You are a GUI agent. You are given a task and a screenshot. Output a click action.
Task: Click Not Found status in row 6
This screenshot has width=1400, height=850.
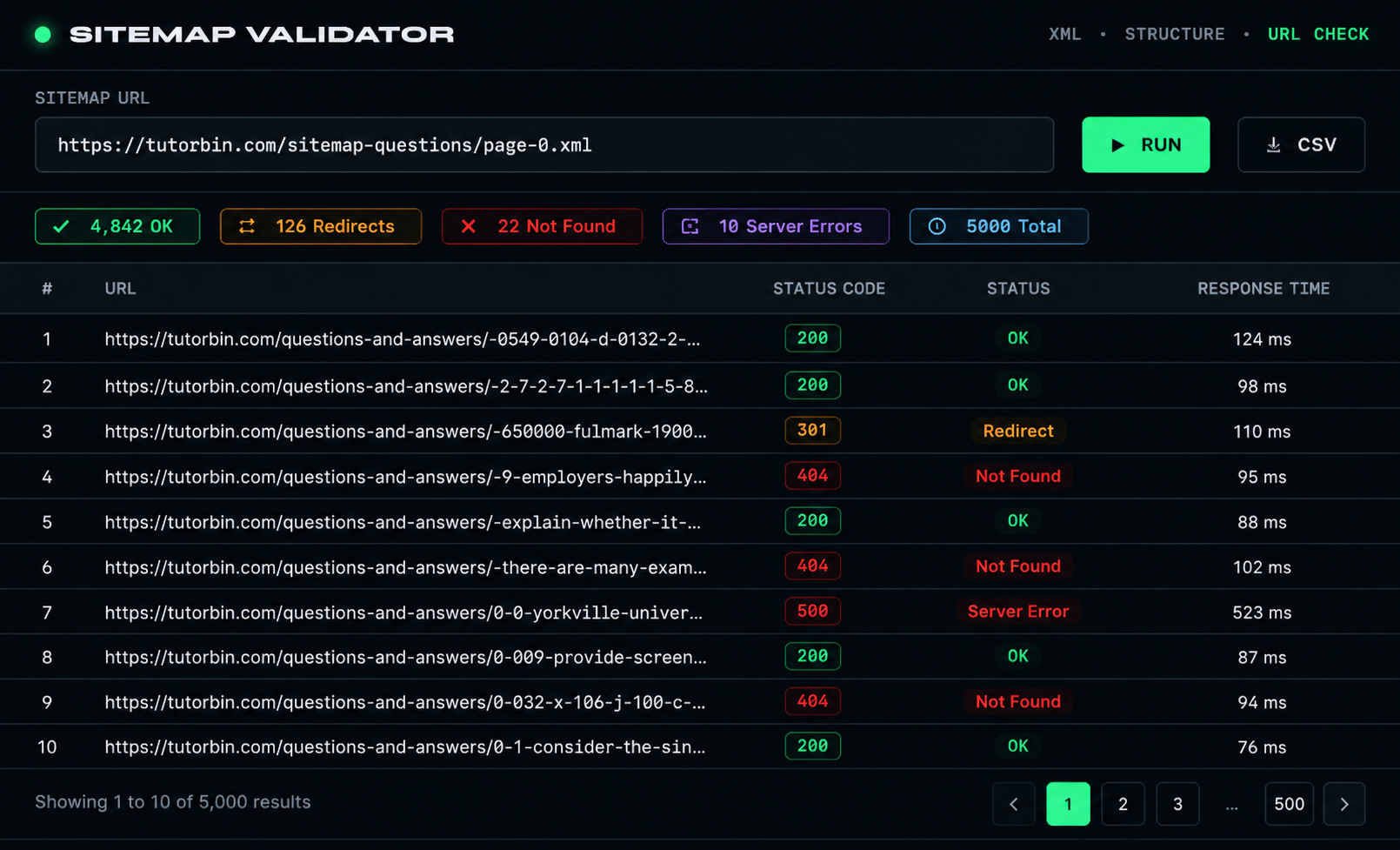tap(1018, 566)
